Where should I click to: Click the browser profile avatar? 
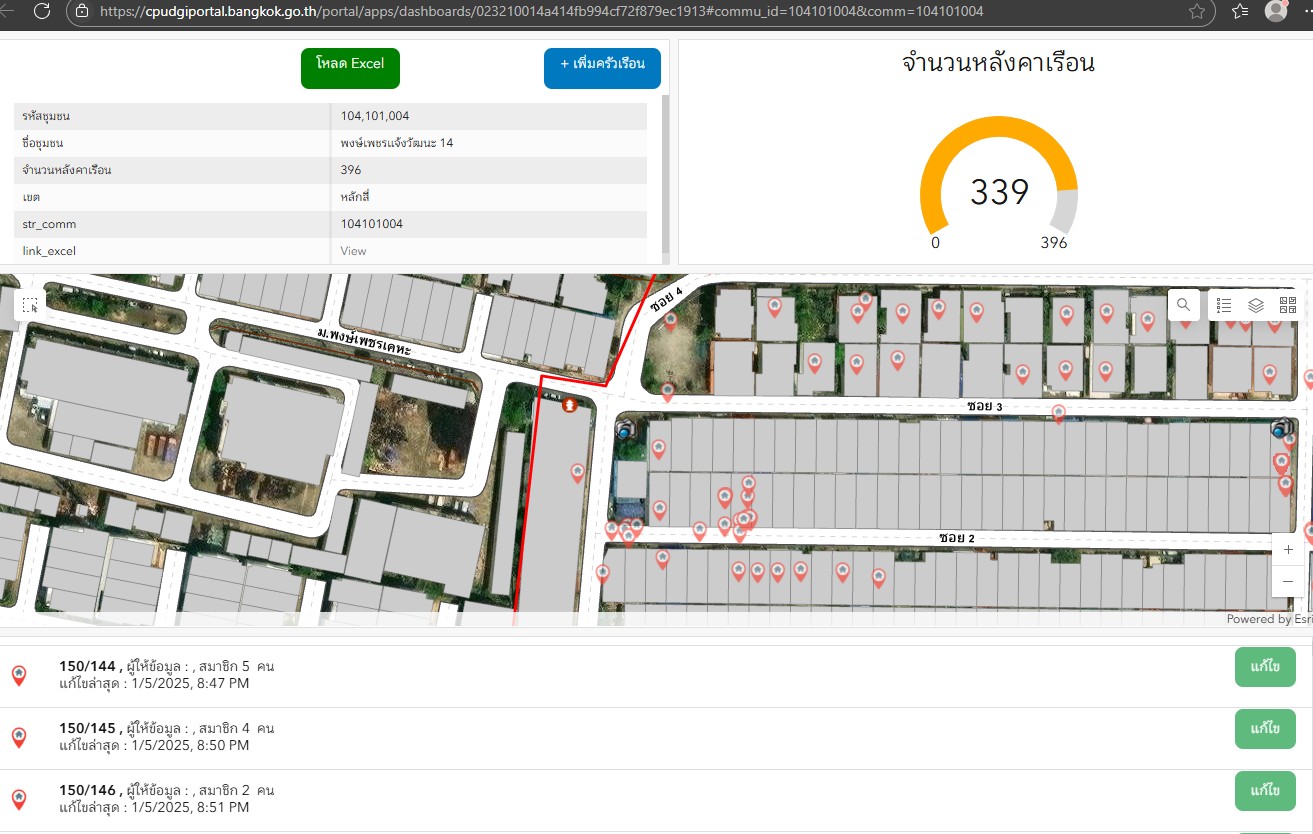pos(1276,11)
